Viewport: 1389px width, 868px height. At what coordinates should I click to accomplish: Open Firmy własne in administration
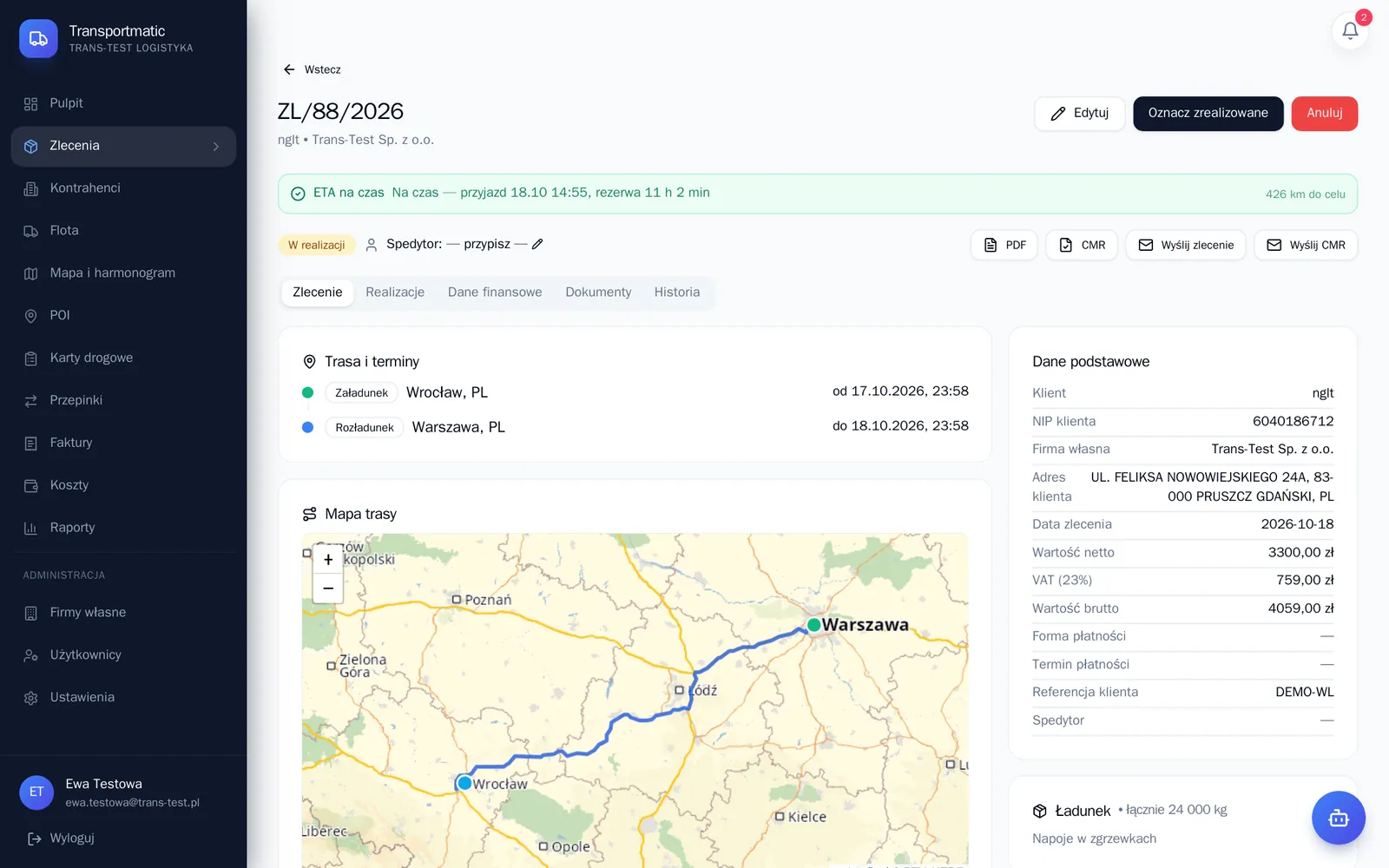[x=123, y=613]
